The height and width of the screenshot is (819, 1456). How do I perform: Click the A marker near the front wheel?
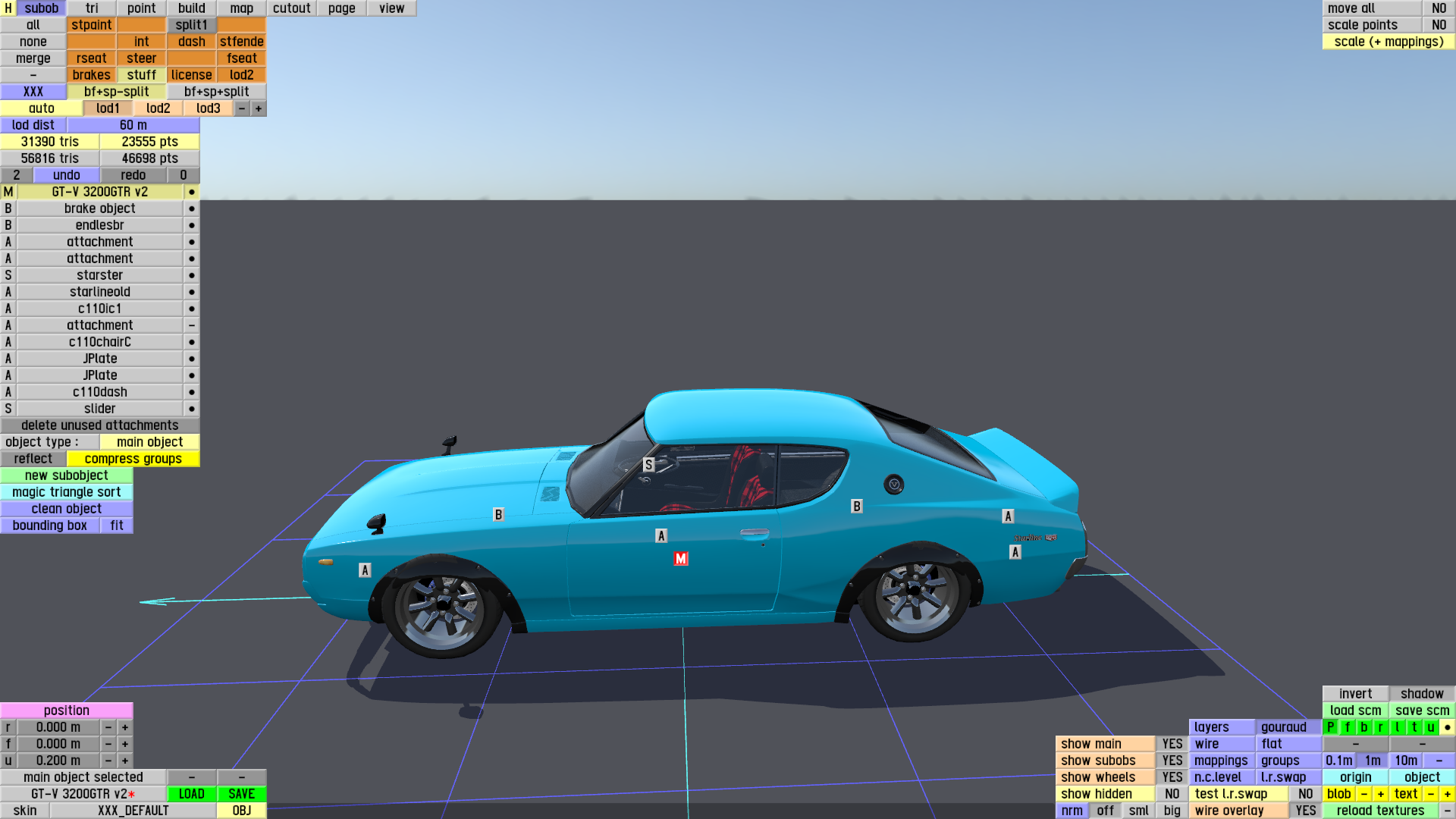click(365, 570)
